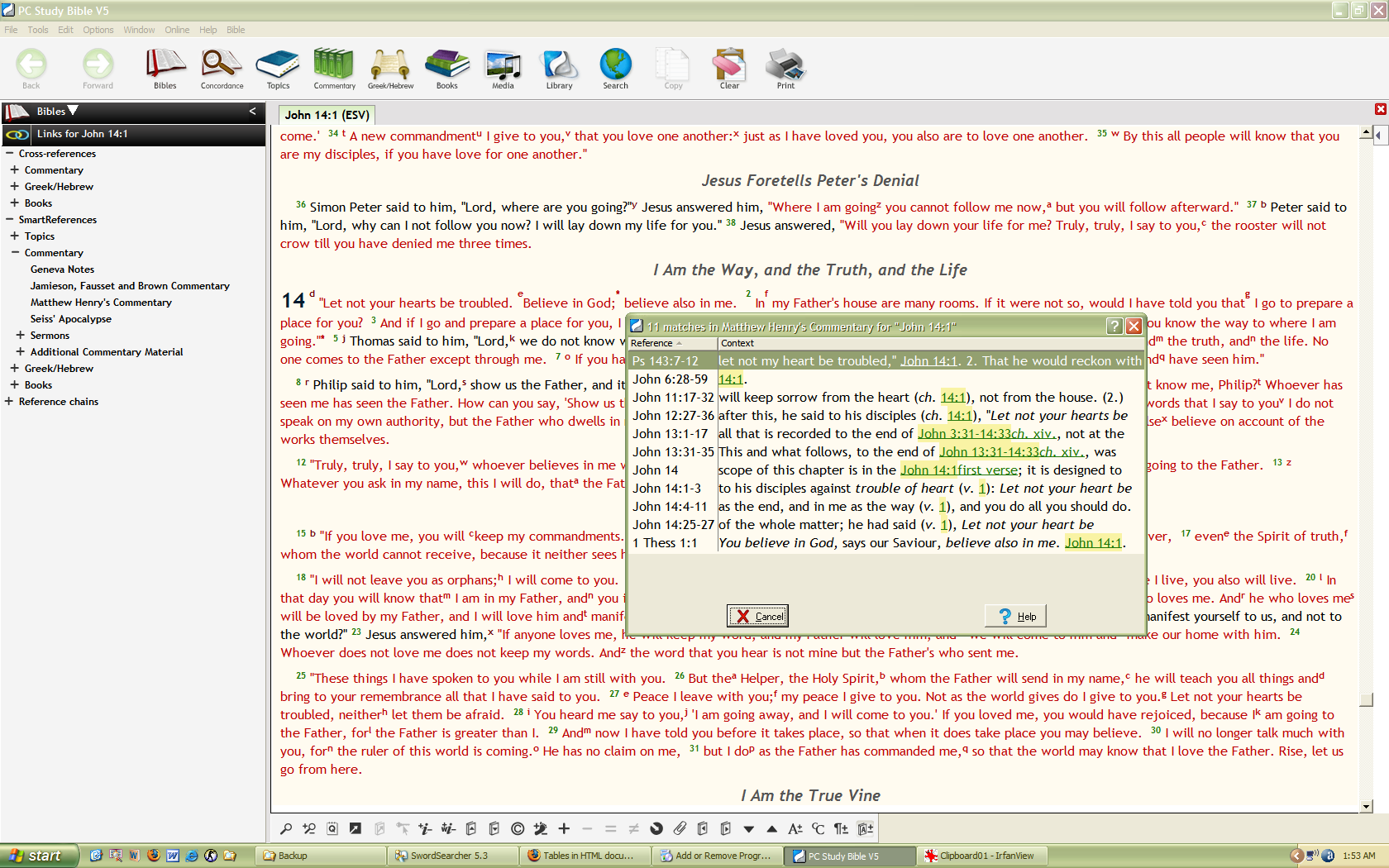The width and height of the screenshot is (1389, 868).
Task: Open the Library toolbar icon
Action: pyautogui.click(x=559, y=69)
